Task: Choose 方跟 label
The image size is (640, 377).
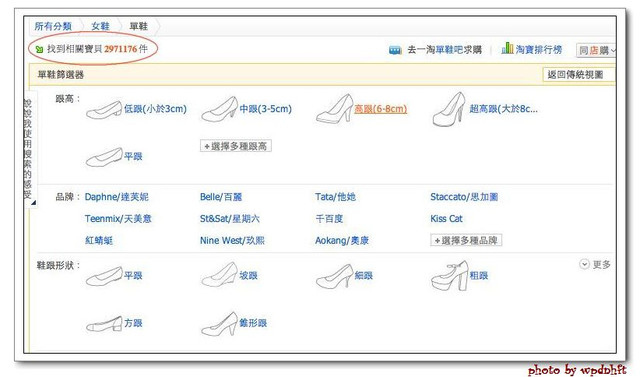Action: click(x=133, y=323)
